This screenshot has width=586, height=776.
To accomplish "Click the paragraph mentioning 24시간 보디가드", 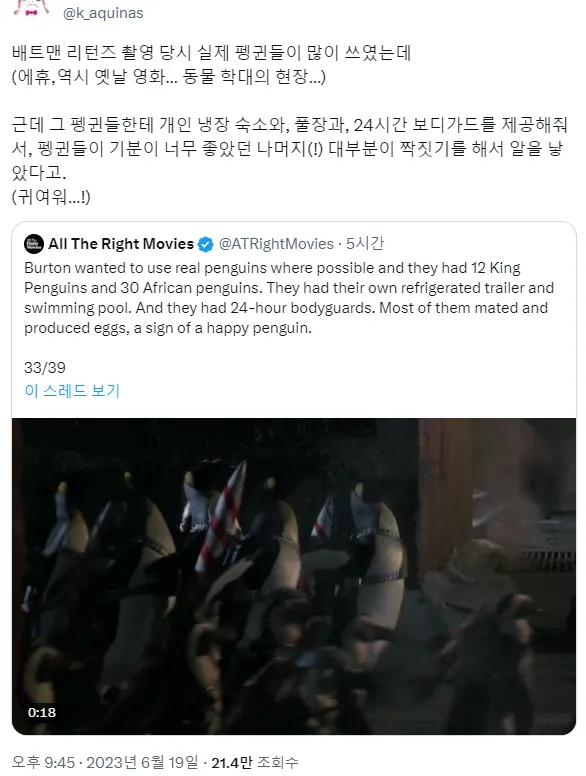I will (290, 148).
